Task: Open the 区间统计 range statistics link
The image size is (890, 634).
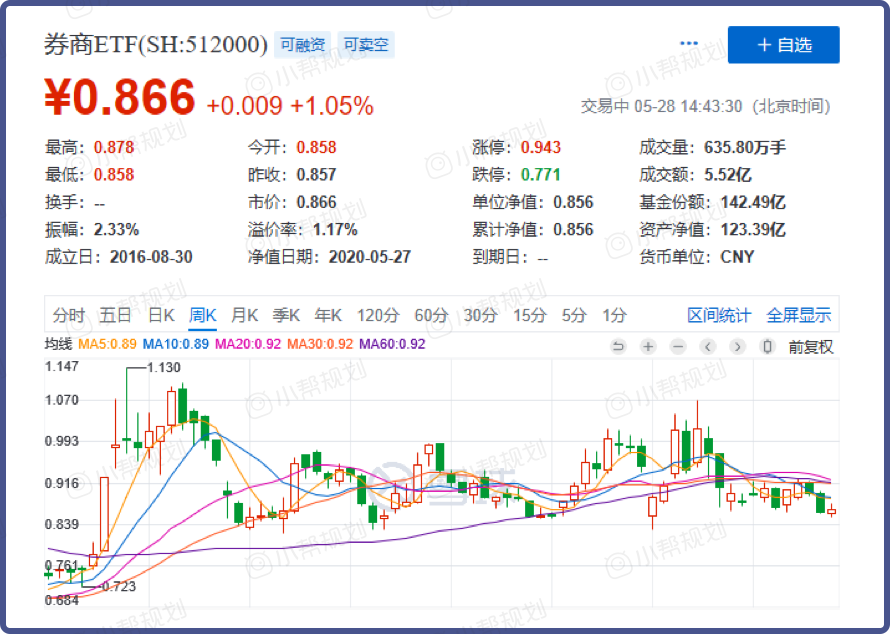Action: click(x=719, y=315)
